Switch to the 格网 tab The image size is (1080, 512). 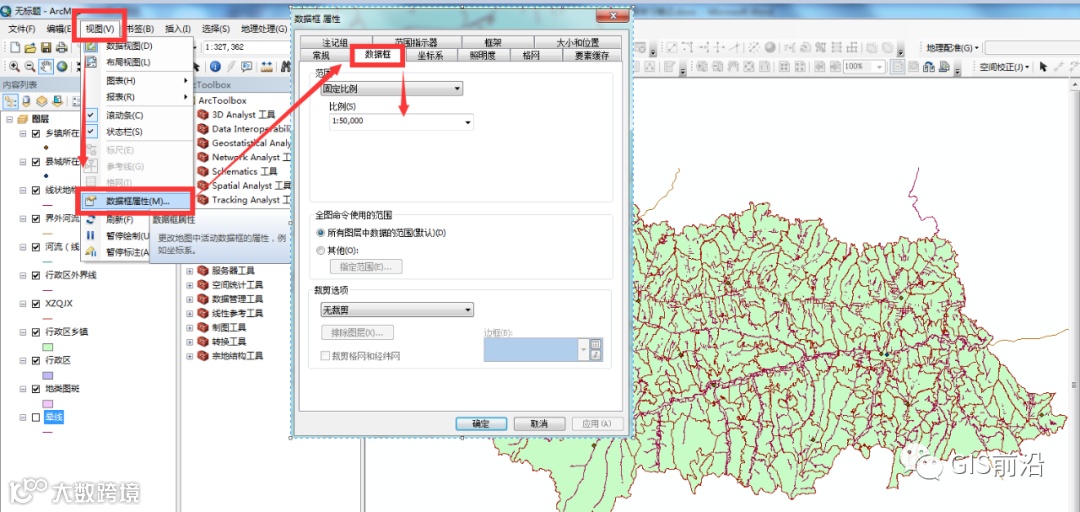[x=531, y=56]
